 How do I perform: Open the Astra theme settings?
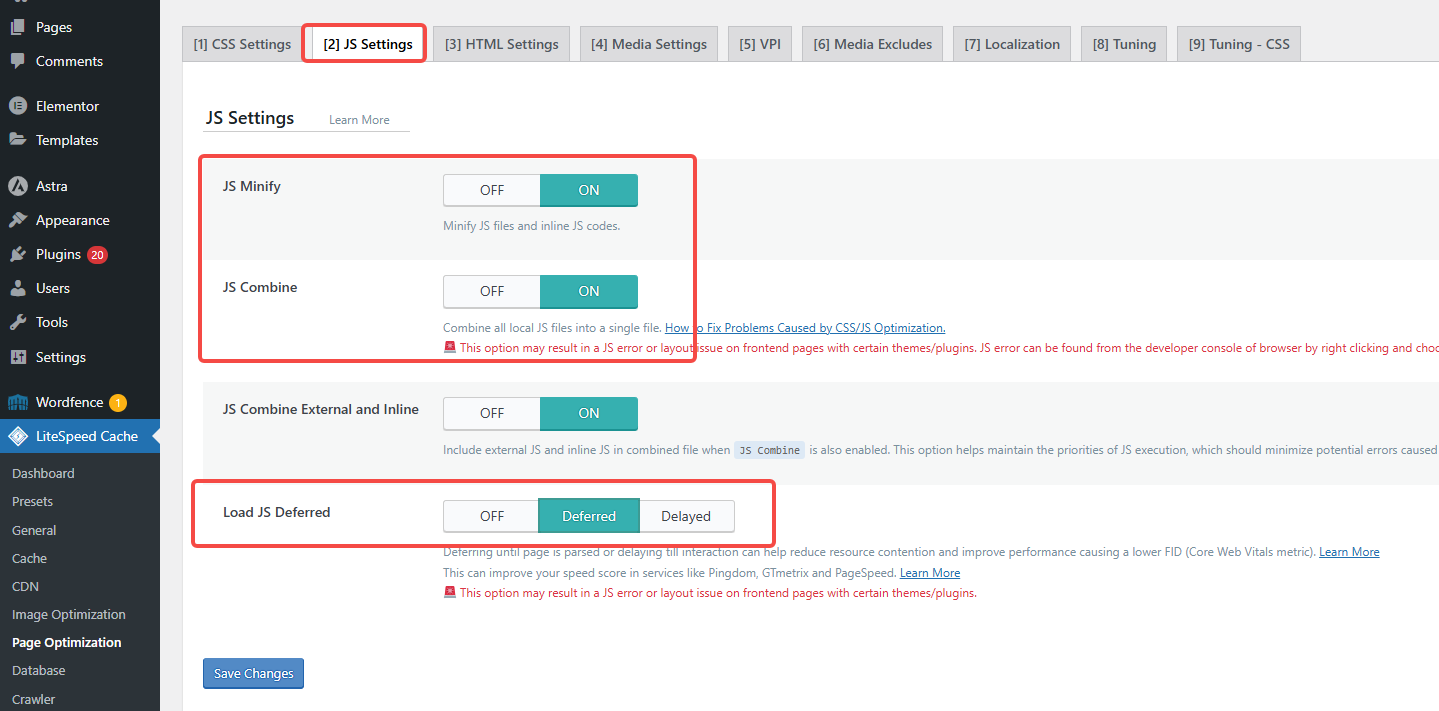tap(51, 186)
